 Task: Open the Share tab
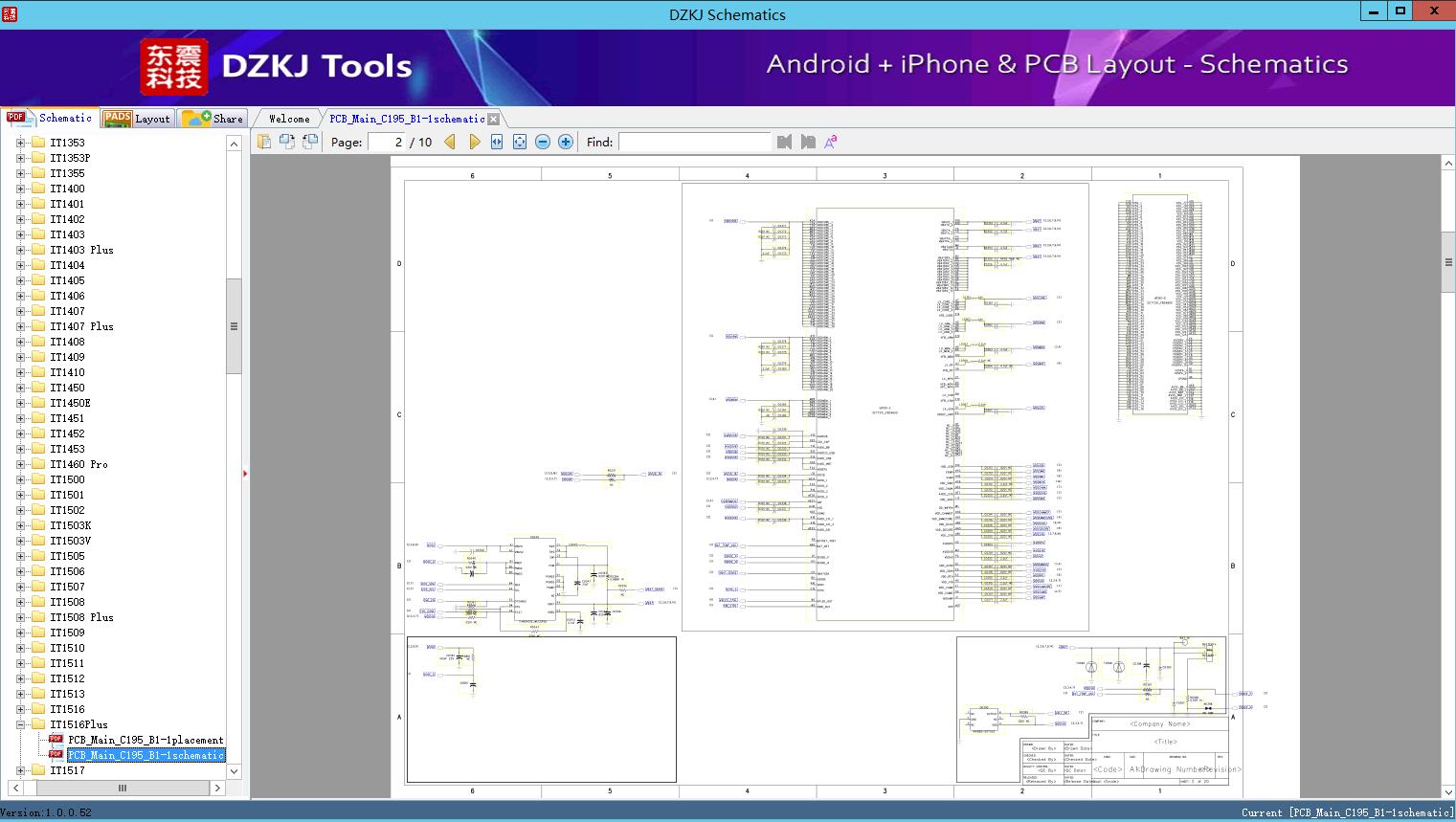(x=213, y=119)
